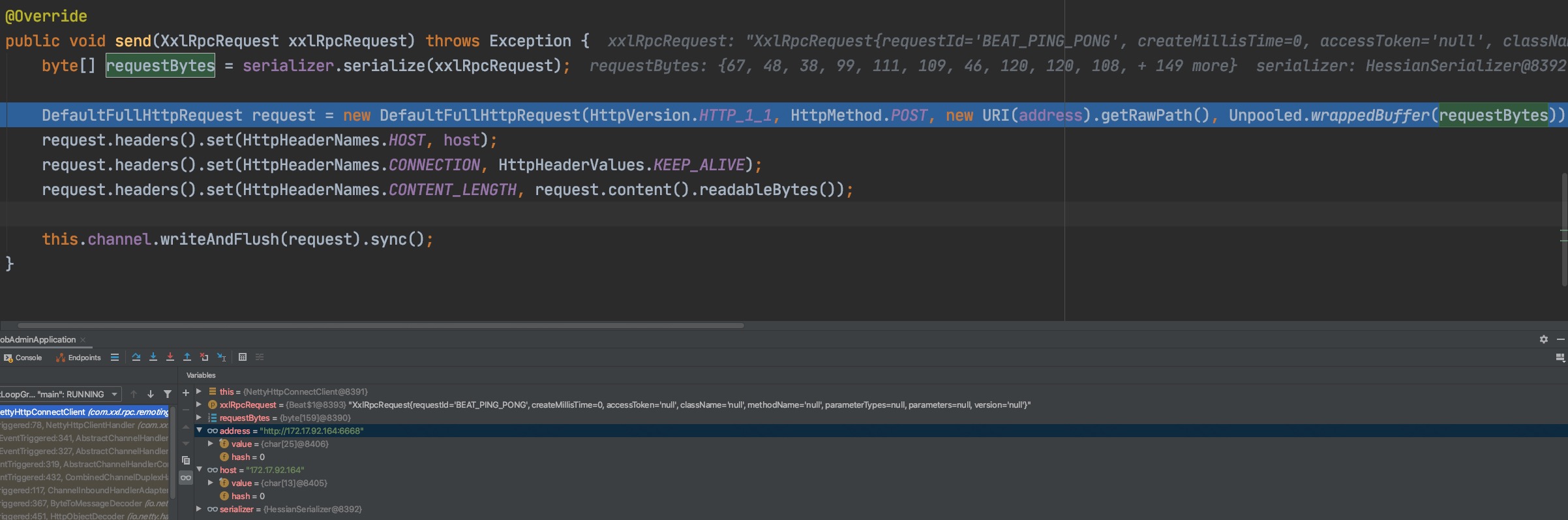Click the Step Over debugger icon
This screenshot has height=520, width=1568.
click(x=136, y=357)
